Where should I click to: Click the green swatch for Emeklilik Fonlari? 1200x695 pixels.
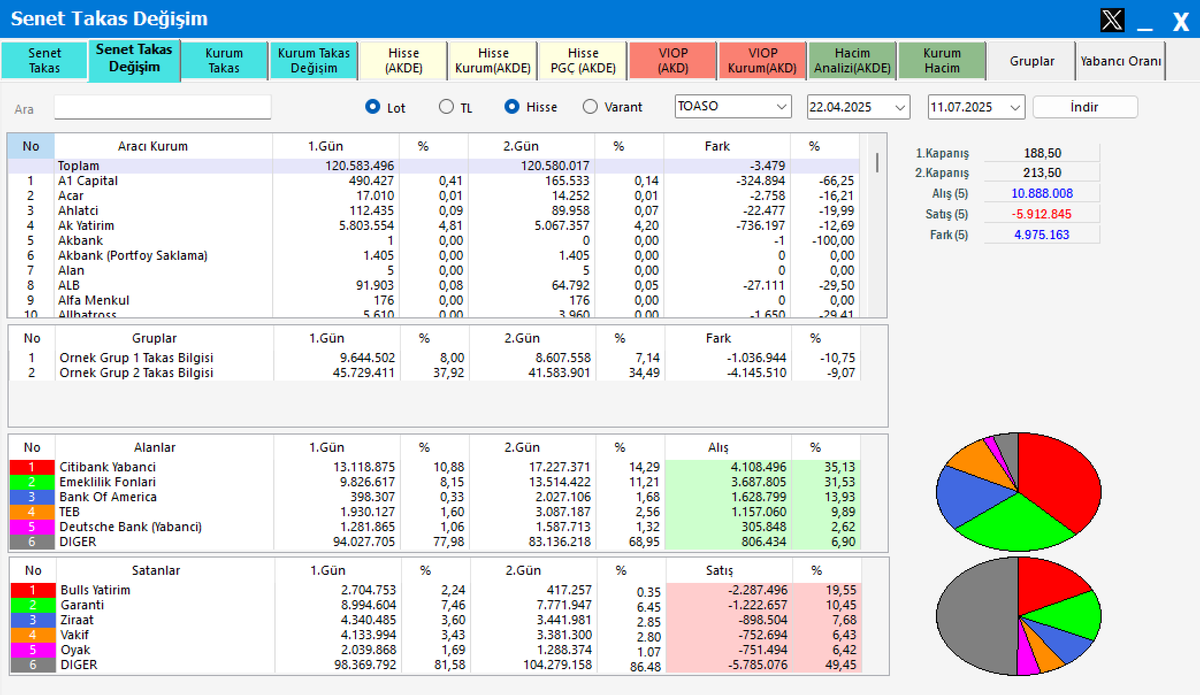coord(32,482)
